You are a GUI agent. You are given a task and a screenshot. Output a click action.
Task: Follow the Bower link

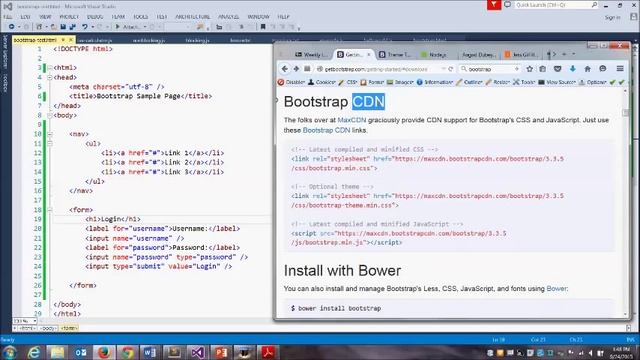click(557, 289)
